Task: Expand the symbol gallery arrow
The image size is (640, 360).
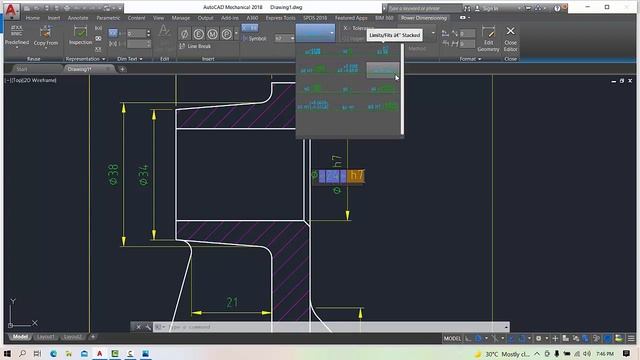Action: [236, 34]
